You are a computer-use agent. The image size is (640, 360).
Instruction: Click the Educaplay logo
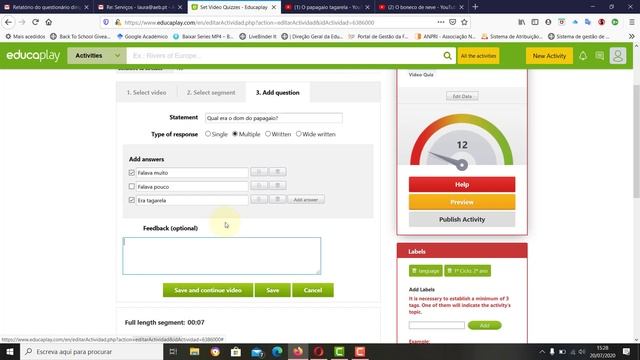tap(33, 56)
